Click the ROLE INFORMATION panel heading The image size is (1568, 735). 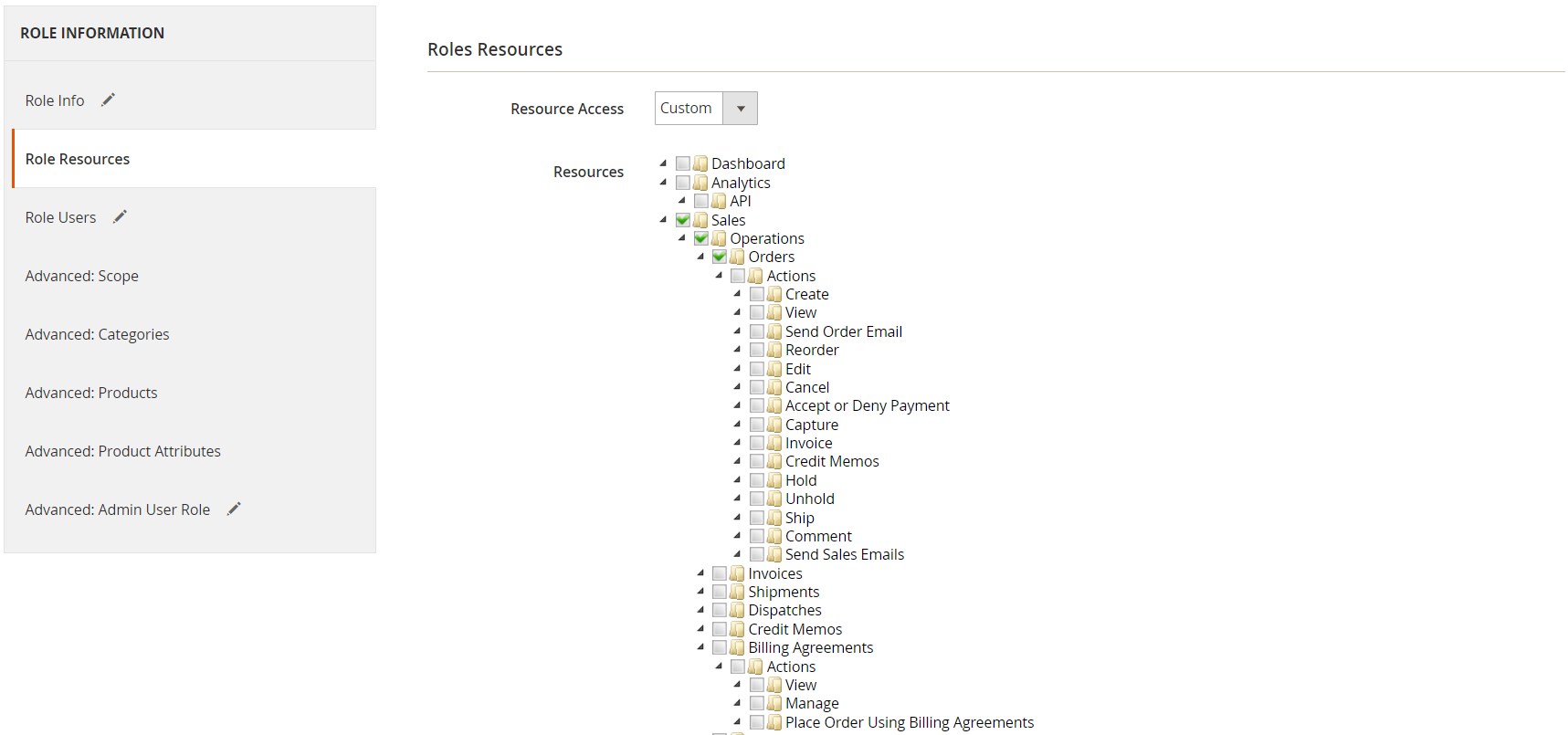(92, 33)
